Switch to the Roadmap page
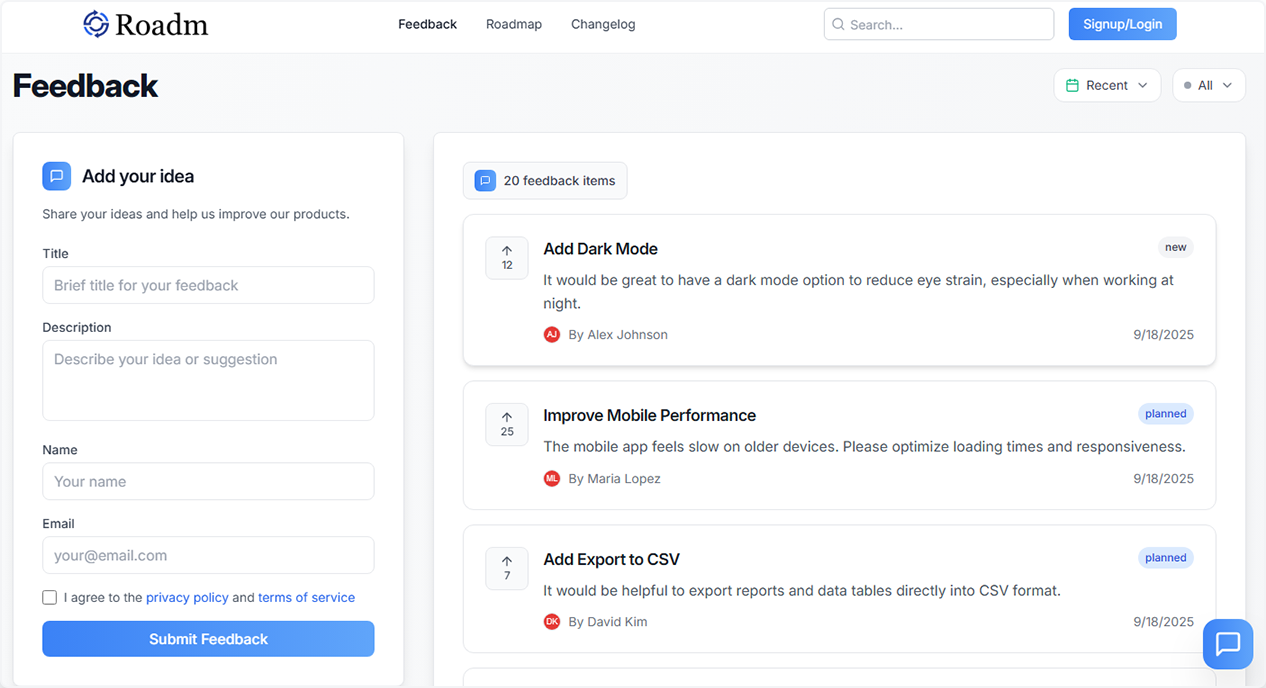The width and height of the screenshot is (1266, 688). [513, 23]
